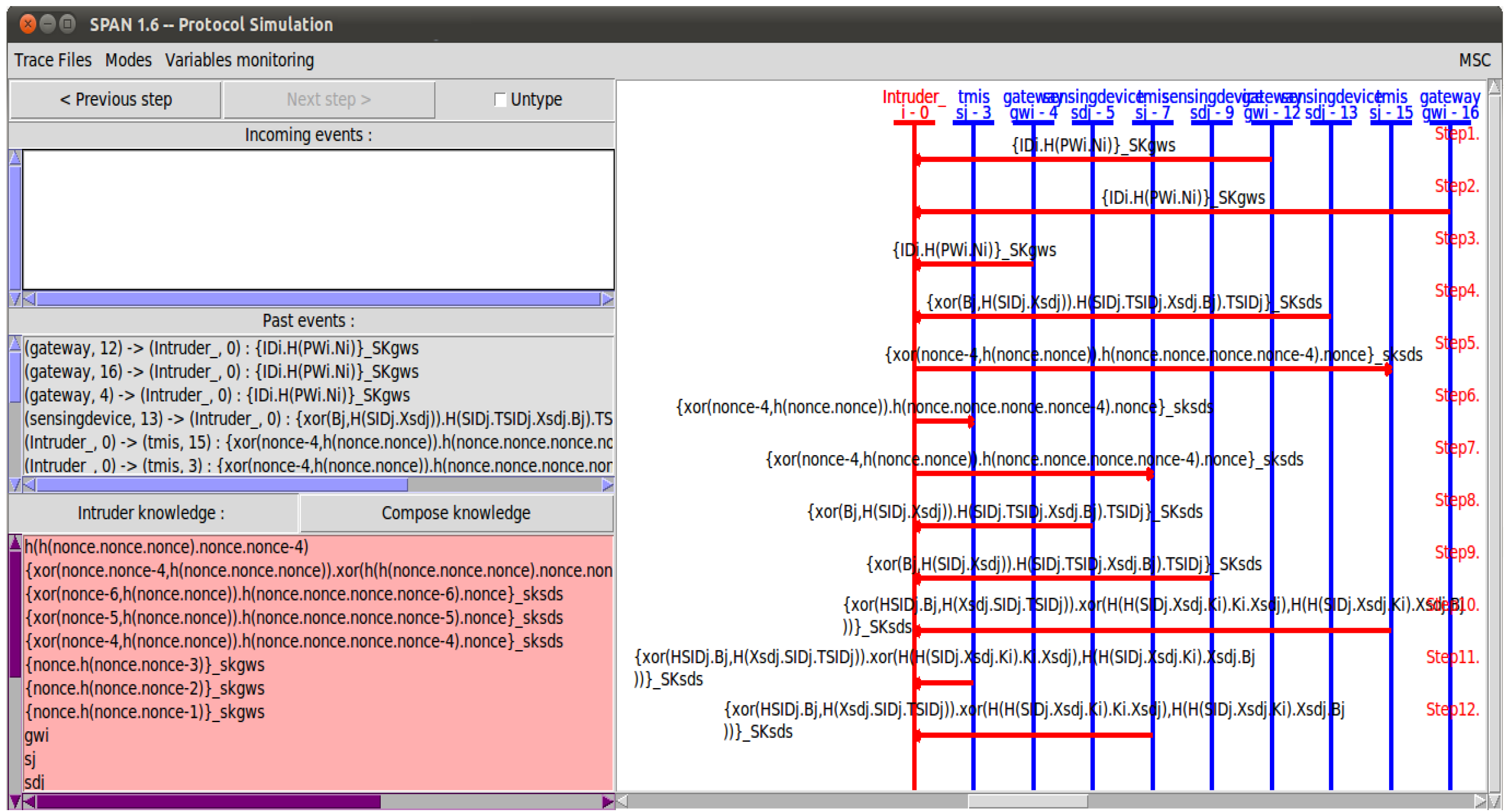The height and width of the screenshot is (812, 1507).
Task: Click the MSC menu item
Action: [1474, 60]
